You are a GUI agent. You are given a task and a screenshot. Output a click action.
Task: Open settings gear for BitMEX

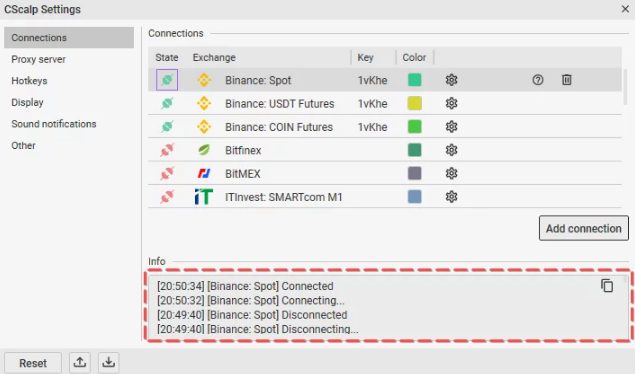coord(451,174)
